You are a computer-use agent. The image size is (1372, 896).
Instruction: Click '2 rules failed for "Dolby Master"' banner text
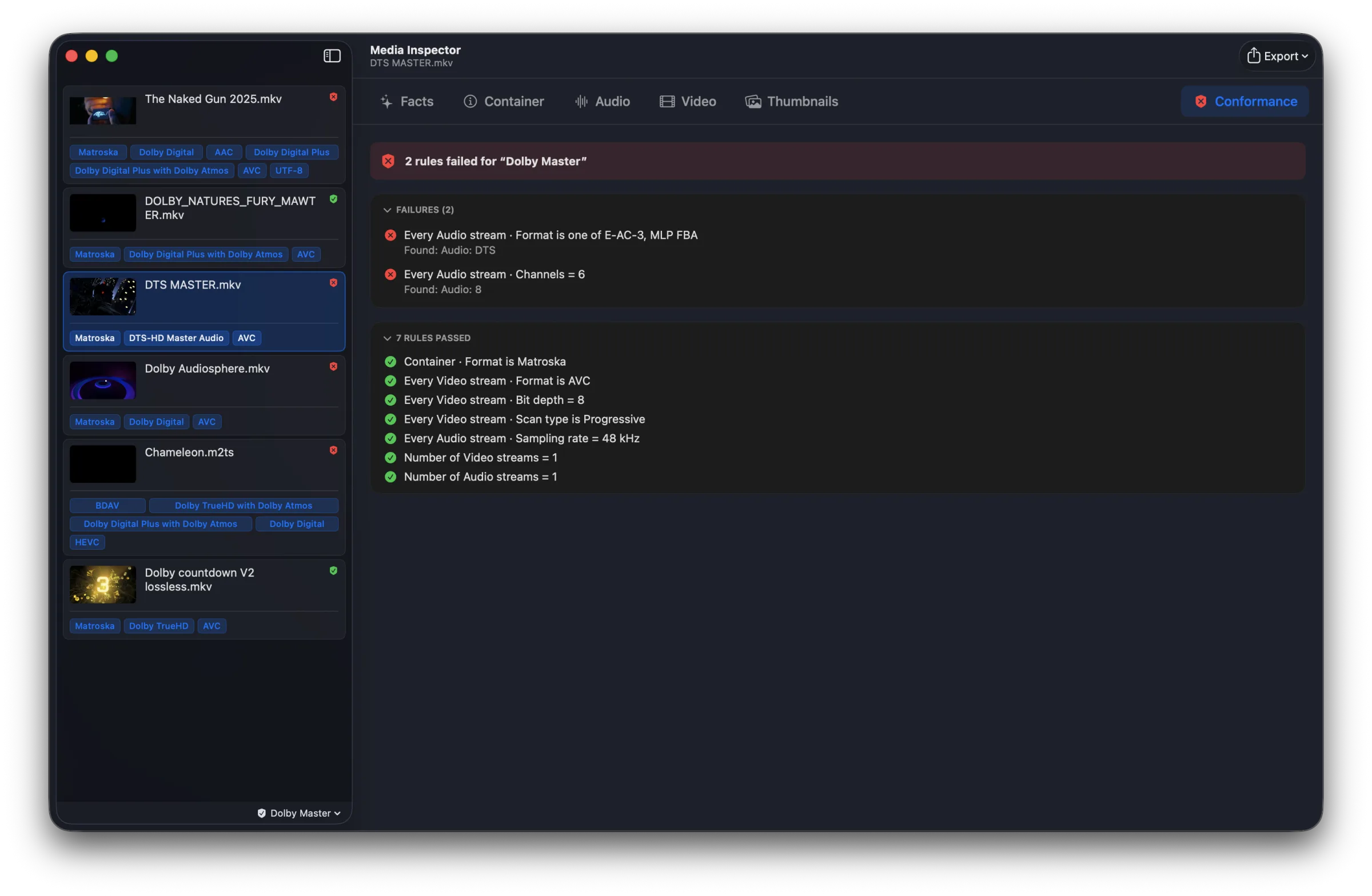[x=495, y=161]
